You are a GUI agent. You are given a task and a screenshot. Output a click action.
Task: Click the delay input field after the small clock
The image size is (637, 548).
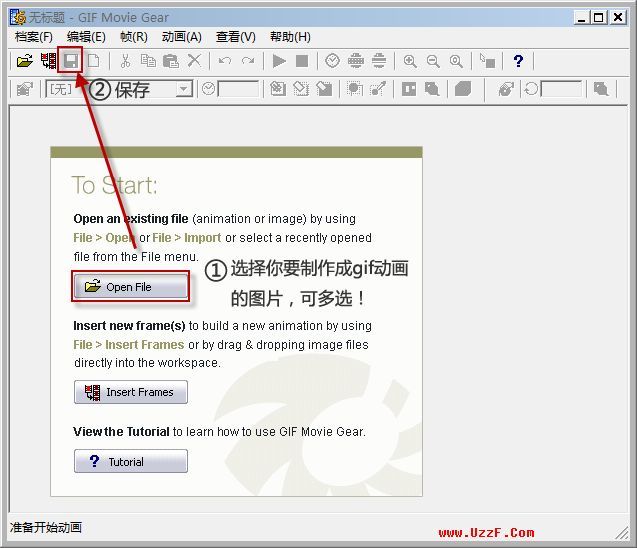click(x=238, y=89)
